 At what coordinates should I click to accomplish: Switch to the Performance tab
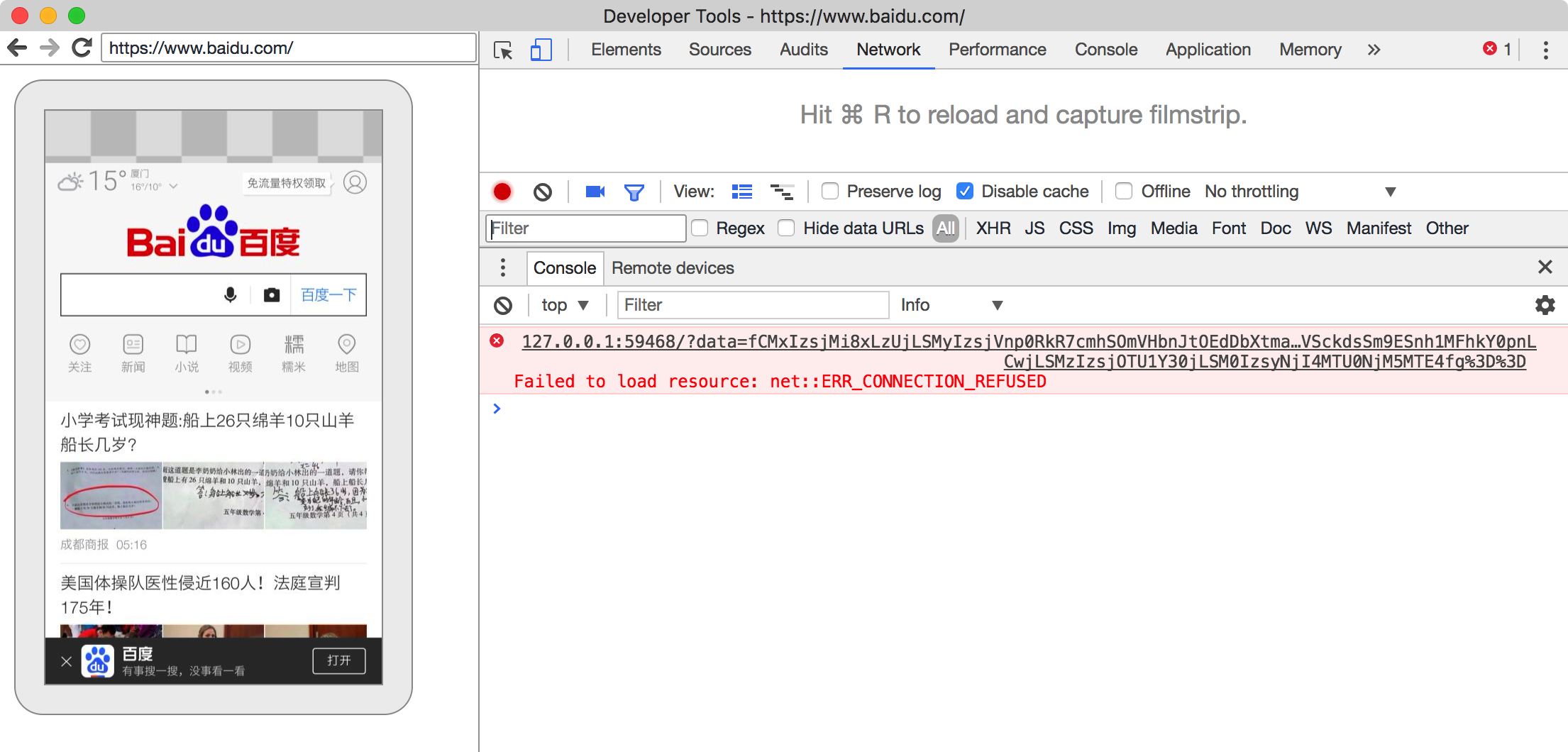tap(997, 50)
